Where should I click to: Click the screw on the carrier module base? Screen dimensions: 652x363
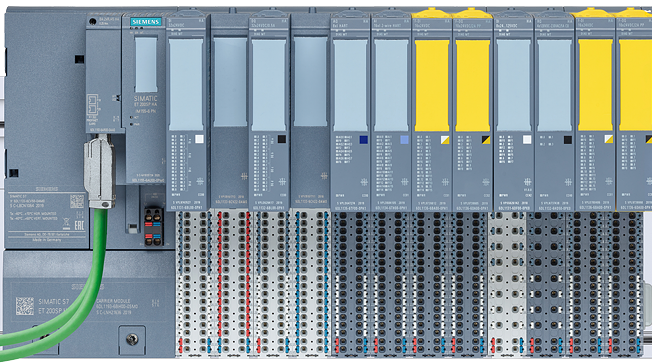coord(132,339)
